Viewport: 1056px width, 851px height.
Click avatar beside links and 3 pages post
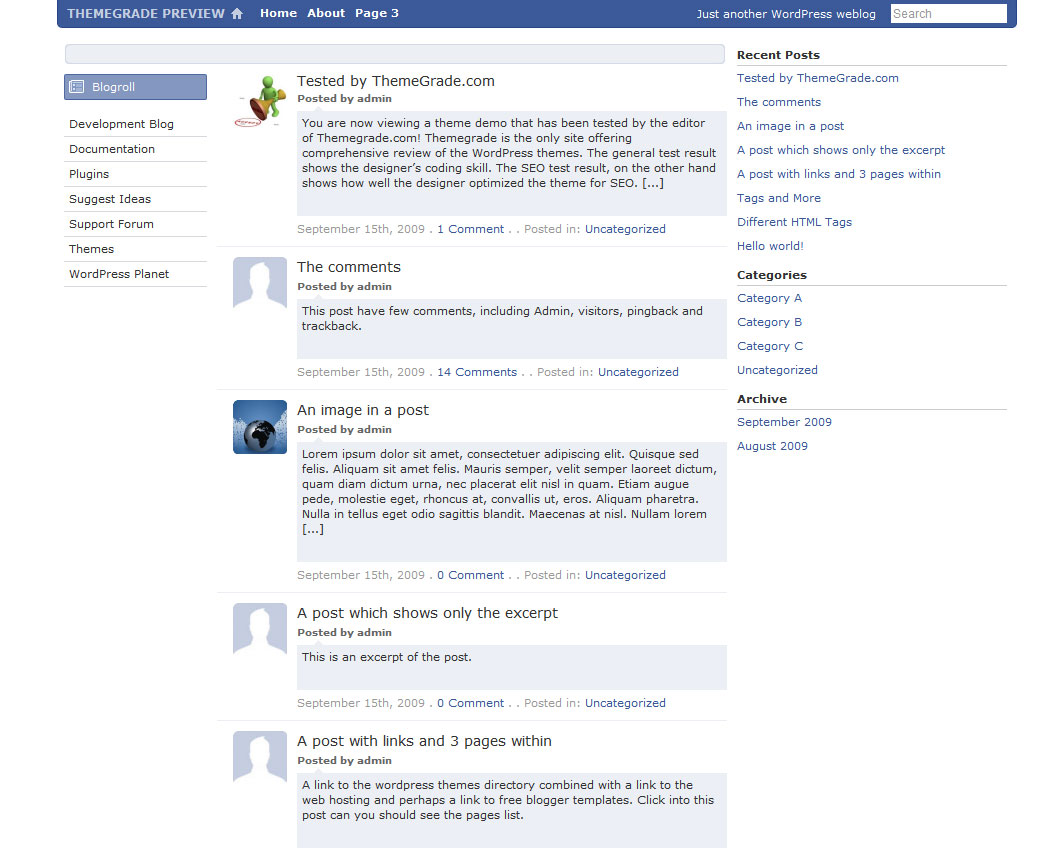tap(260, 757)
